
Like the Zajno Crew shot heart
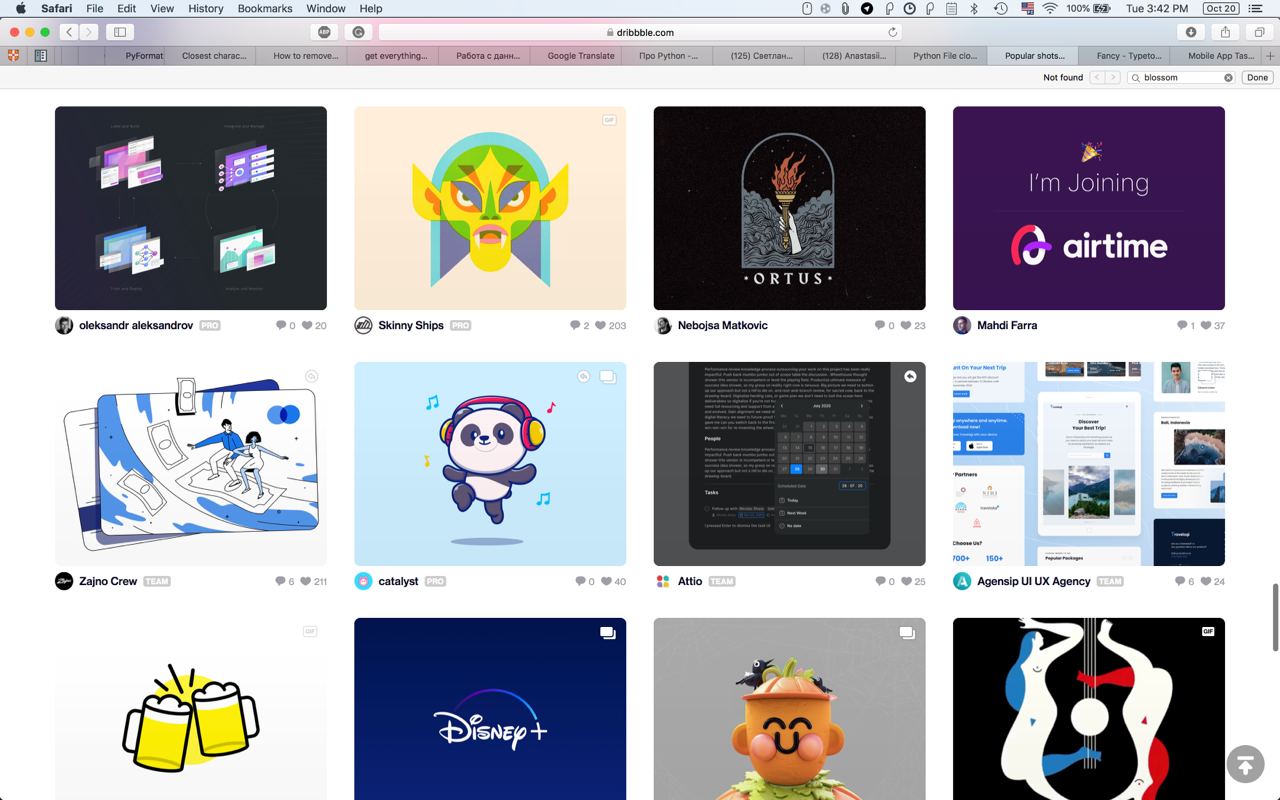306,581
